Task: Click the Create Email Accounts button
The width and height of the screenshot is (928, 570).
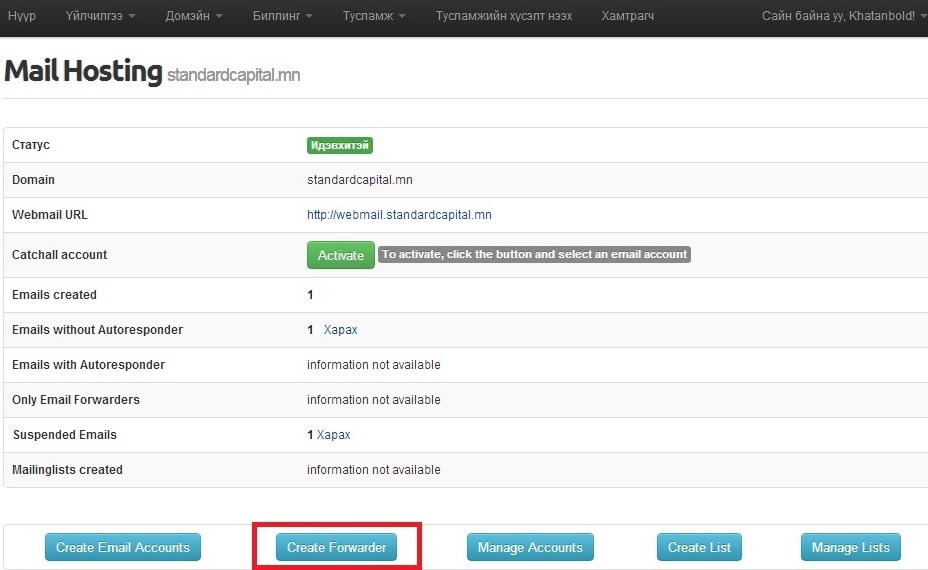Action: click(123, 547)
